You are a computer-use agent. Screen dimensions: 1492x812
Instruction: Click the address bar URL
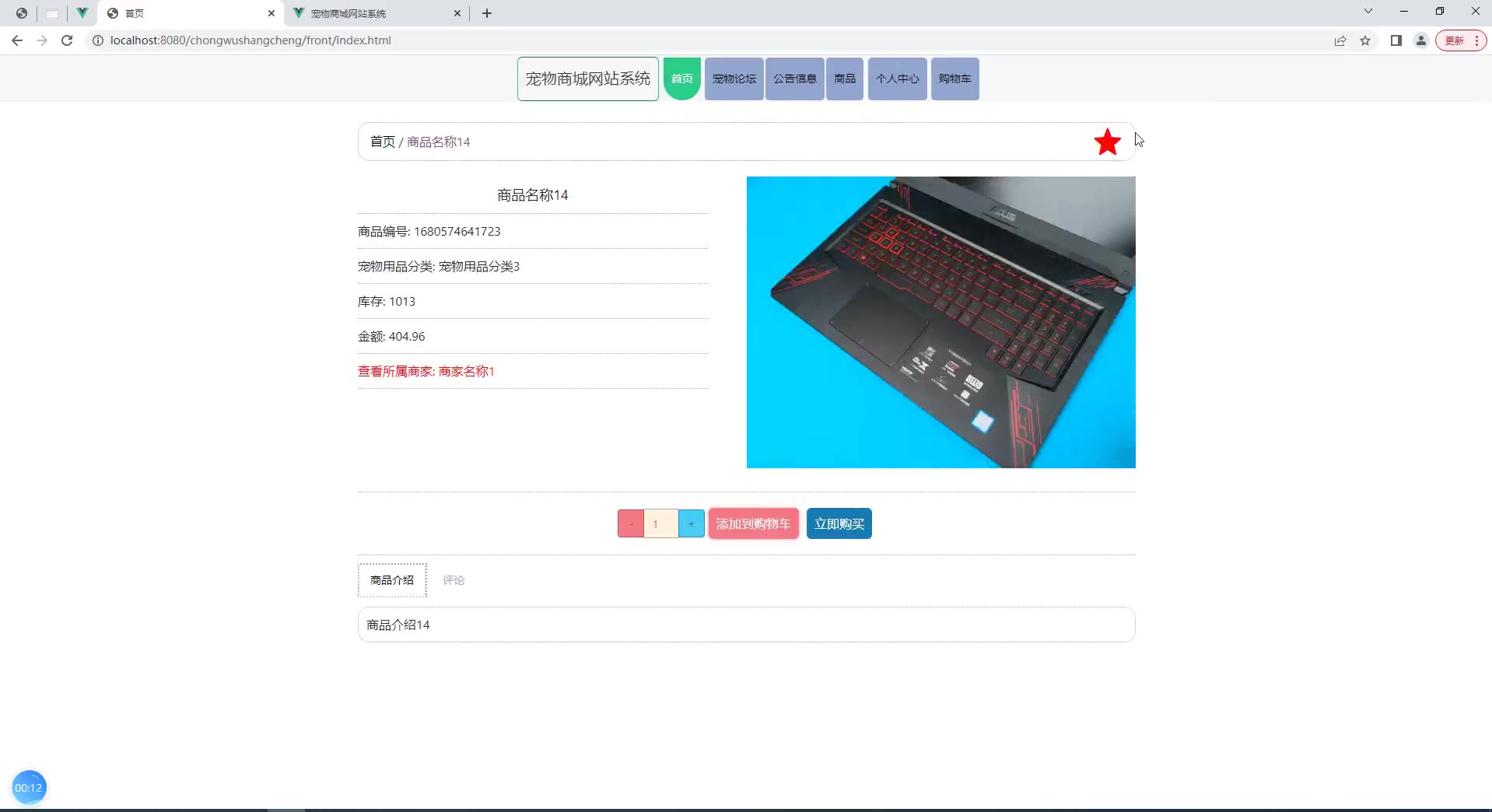click(x=250, y=40)
